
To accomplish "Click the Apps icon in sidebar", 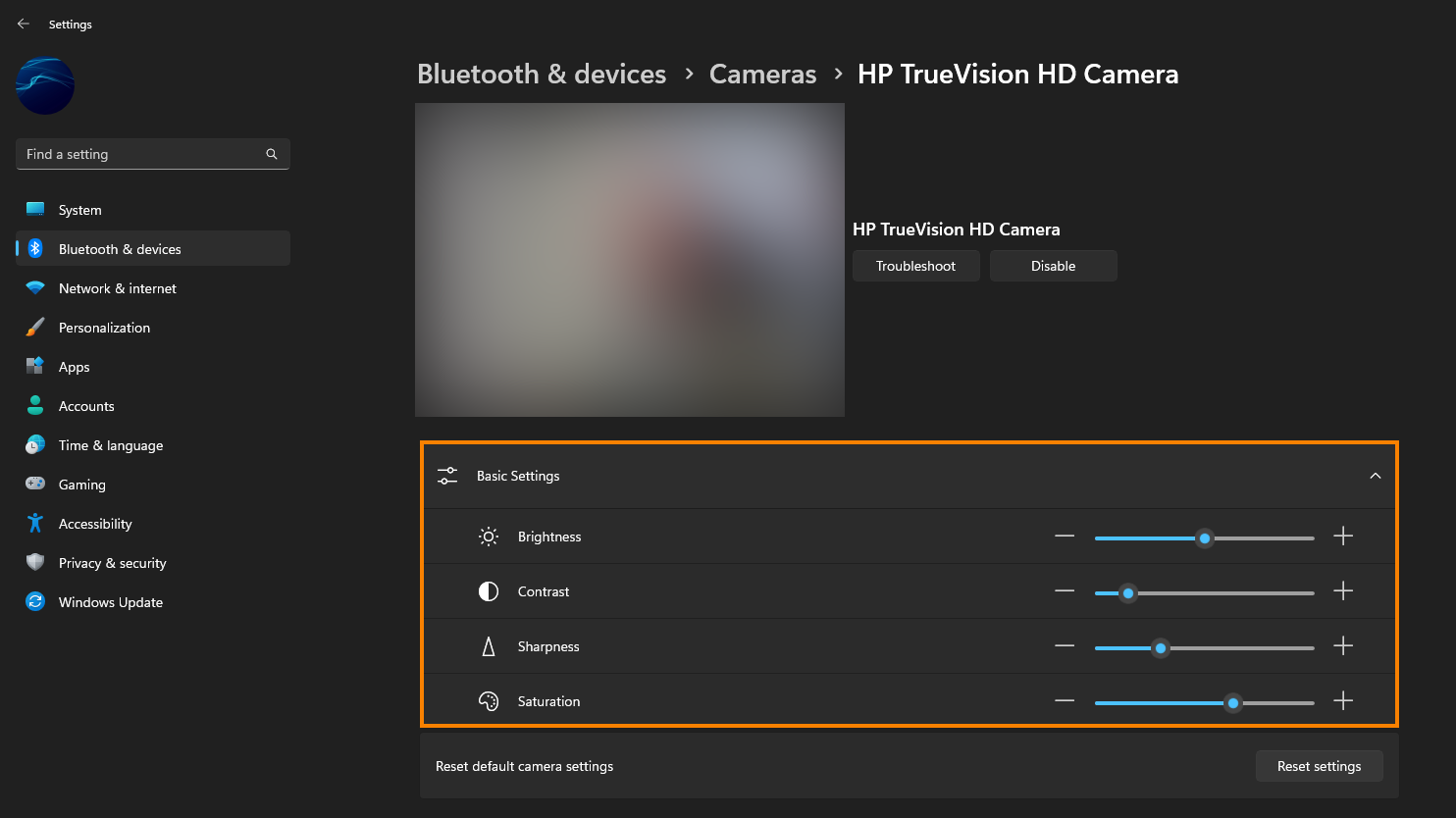I will 35,366.
